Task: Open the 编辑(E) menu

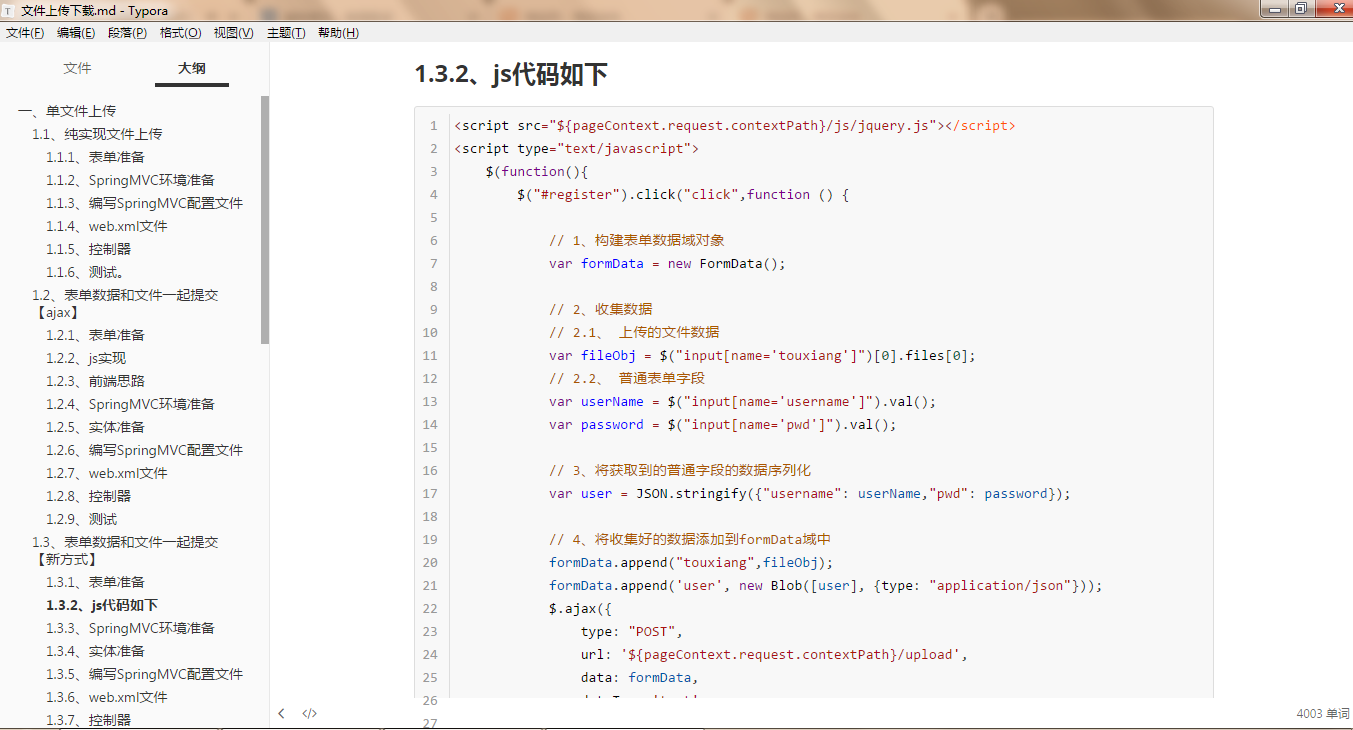Action: 76,33
